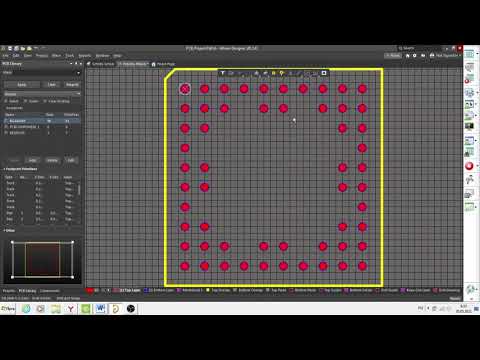
Task: Open the notifications icon at top right
Action: (423, 56)
